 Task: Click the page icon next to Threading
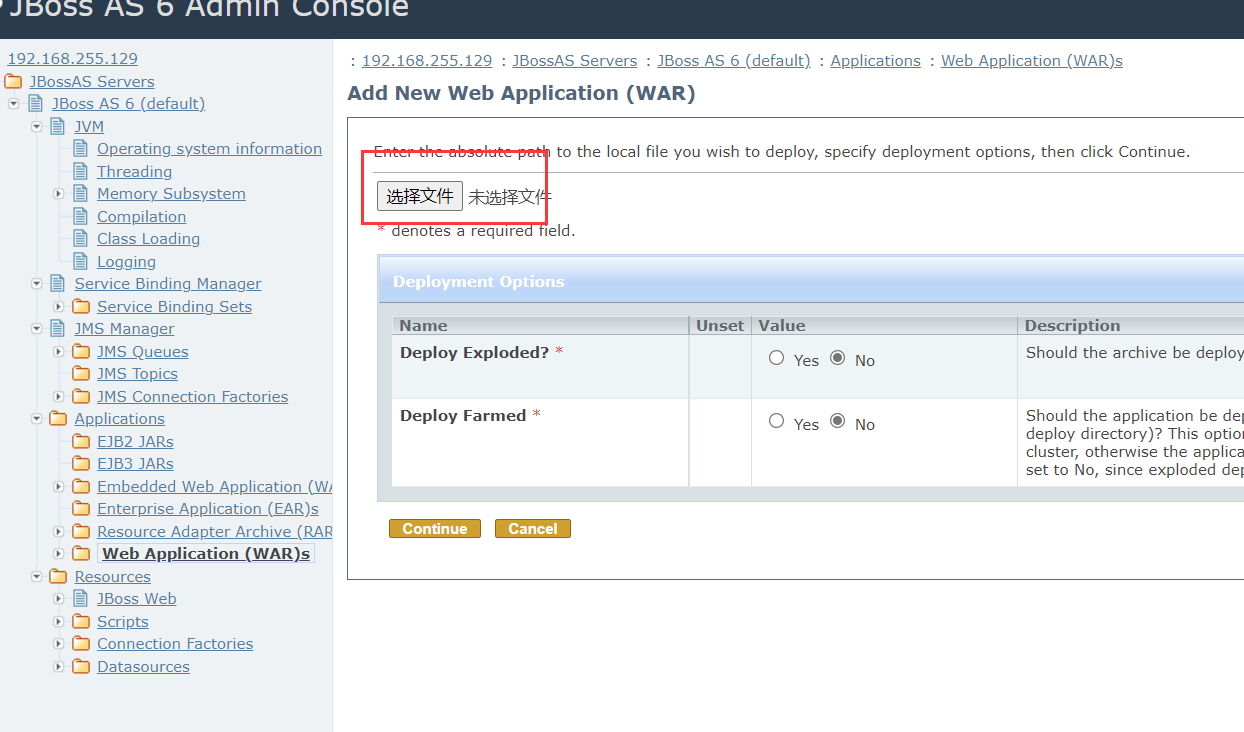pos(81,171)
